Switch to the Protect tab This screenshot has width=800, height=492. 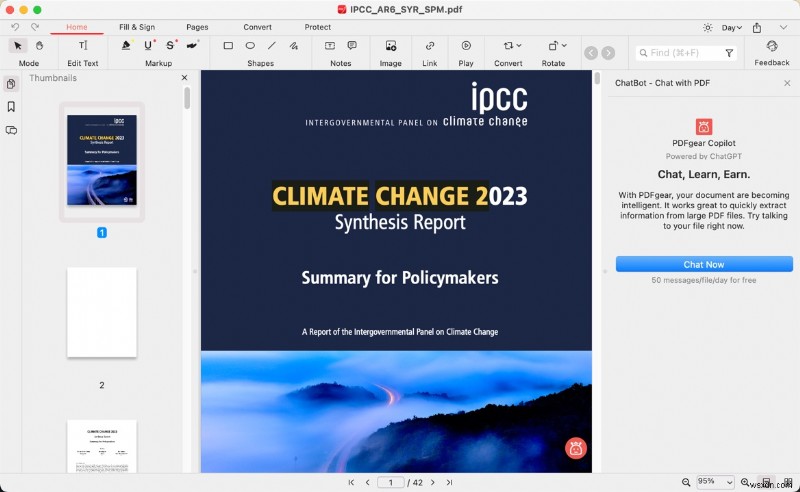pyautogui.click(x=317, y=27)
